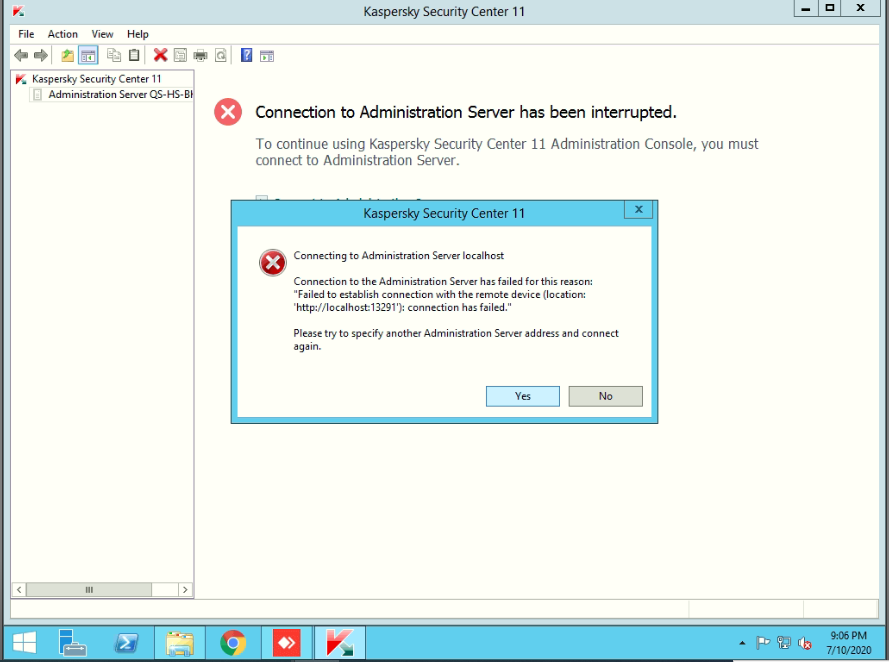Click the tree pane scroll left arrow
The height and width of the screenshot is (662, 889).
point(19,589)
